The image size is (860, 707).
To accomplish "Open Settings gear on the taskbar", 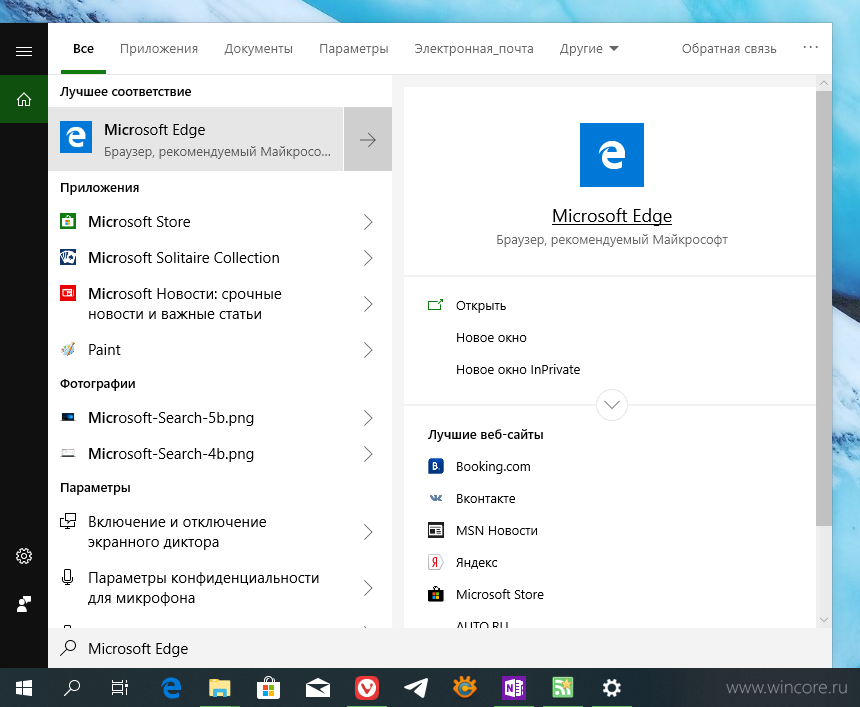I will click(612, 688).
